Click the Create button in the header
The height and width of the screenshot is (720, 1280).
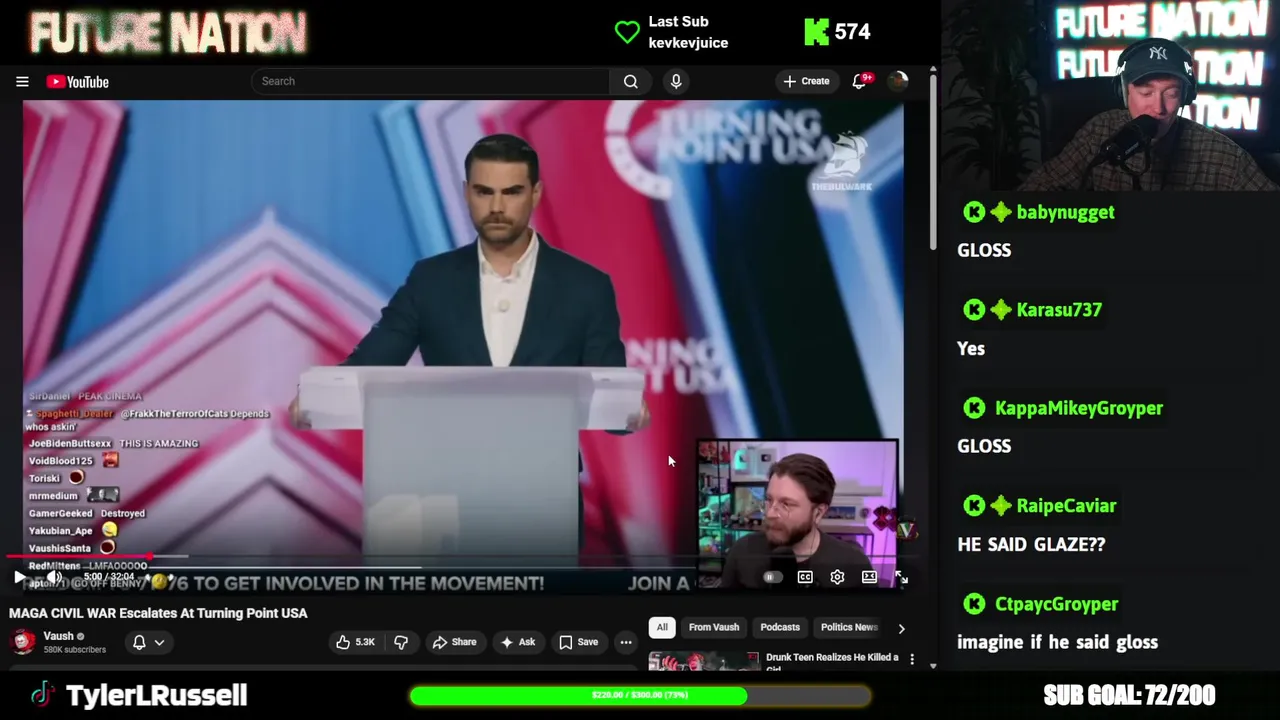click(806, 82)
